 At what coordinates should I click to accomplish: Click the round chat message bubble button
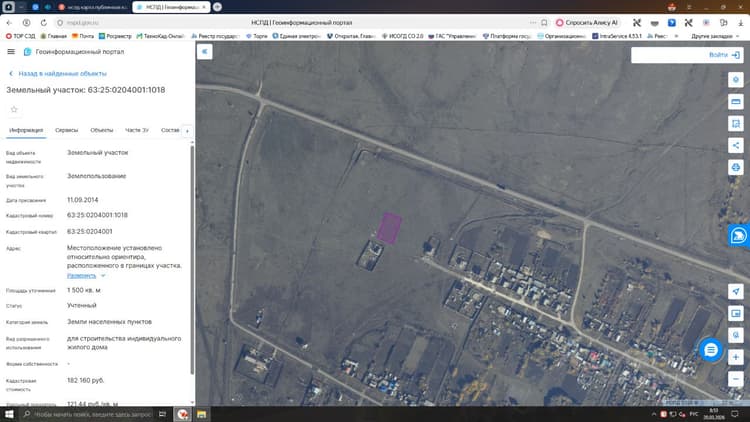(x=711, y=350)
